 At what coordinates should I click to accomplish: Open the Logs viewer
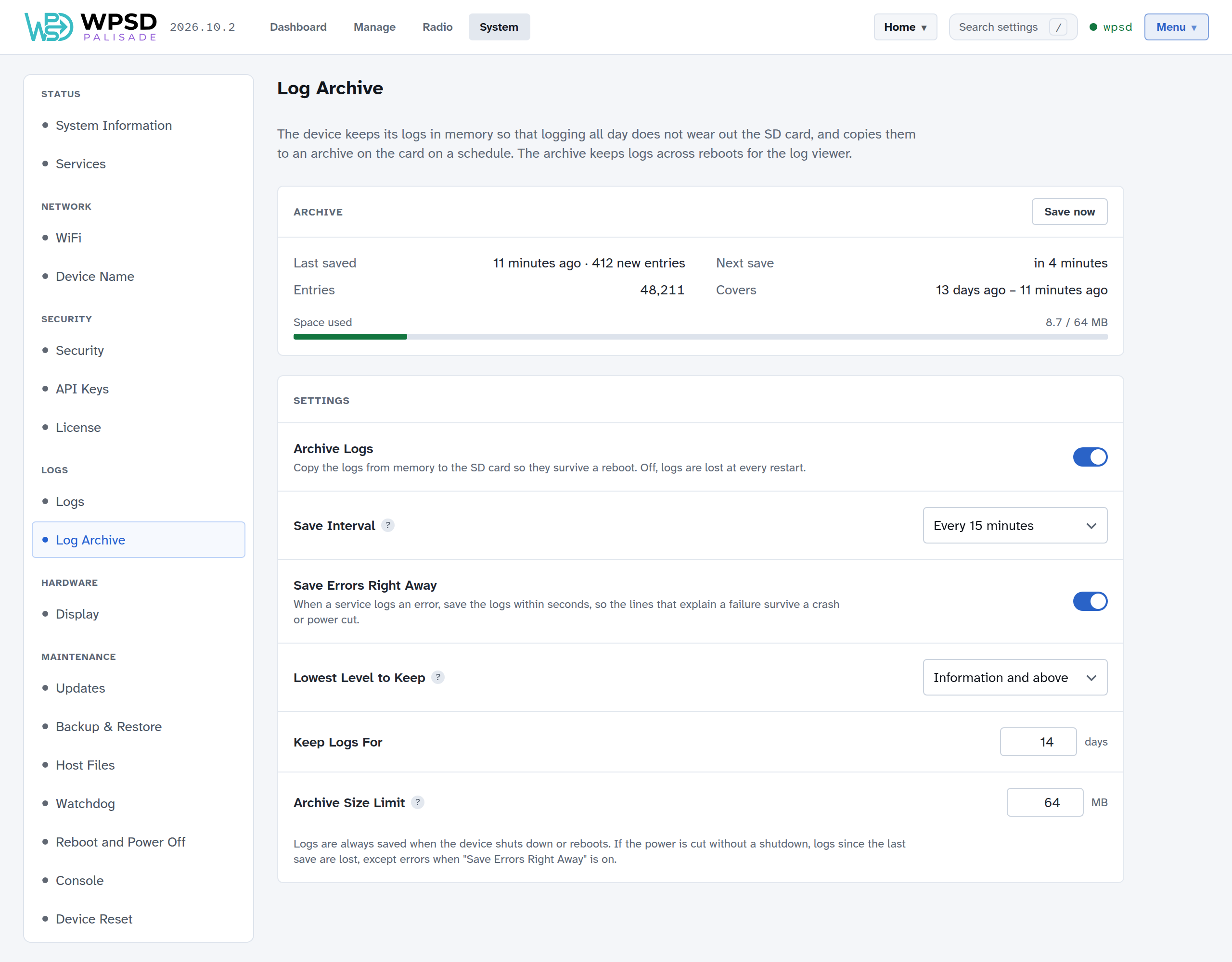pos(138,501)
